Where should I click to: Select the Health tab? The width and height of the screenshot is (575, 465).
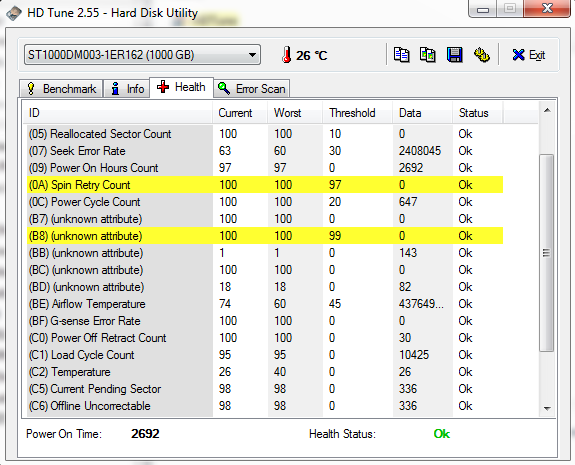[181, 87]
